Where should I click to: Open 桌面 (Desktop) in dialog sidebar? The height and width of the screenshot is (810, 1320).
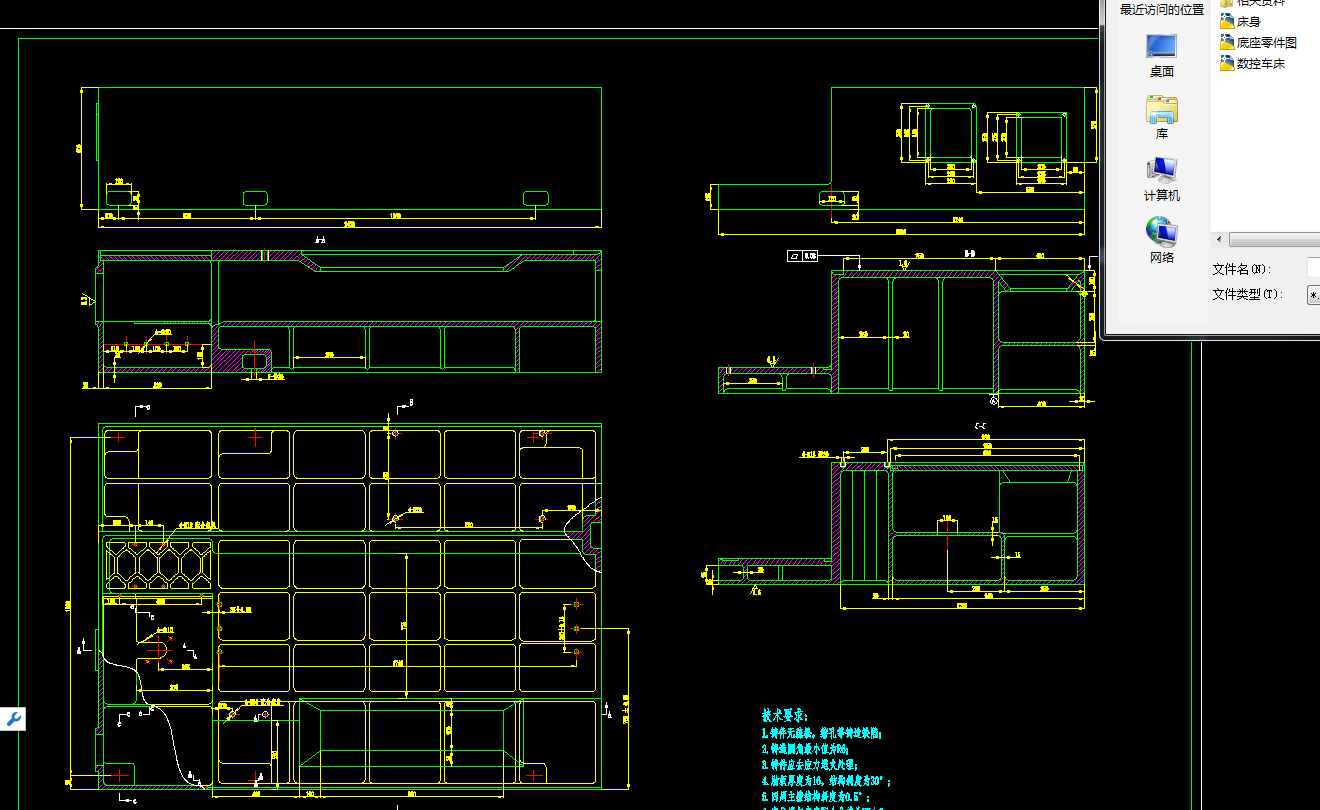(1161, 55)
